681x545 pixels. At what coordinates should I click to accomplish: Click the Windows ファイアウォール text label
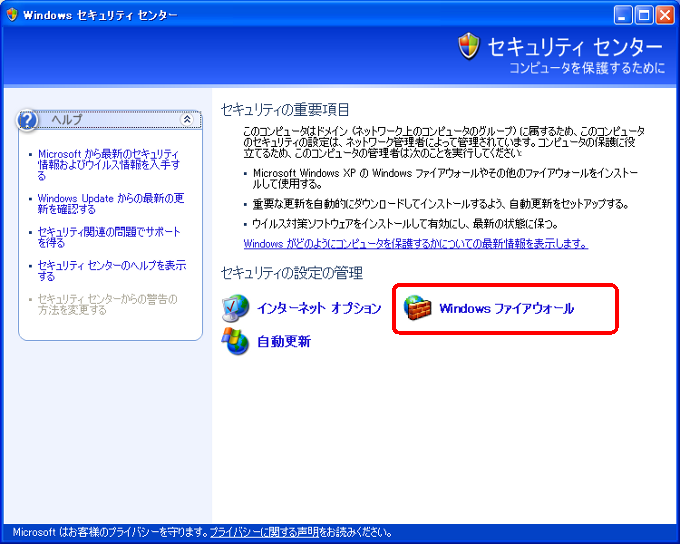[506, 309]
